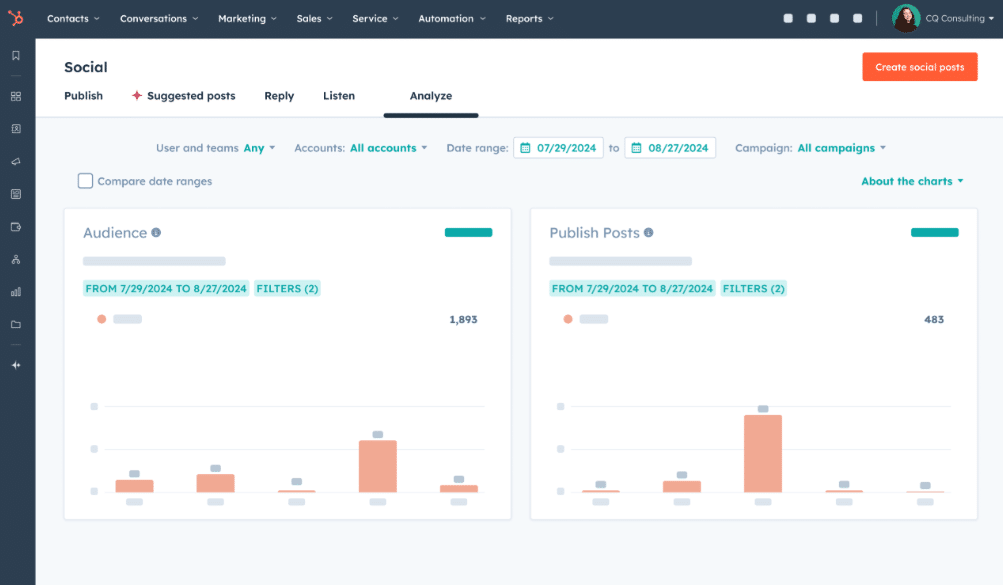Open the folder Library sidebar icon
The height and width of the screenshot is (585, 1003).
(16, 325)
